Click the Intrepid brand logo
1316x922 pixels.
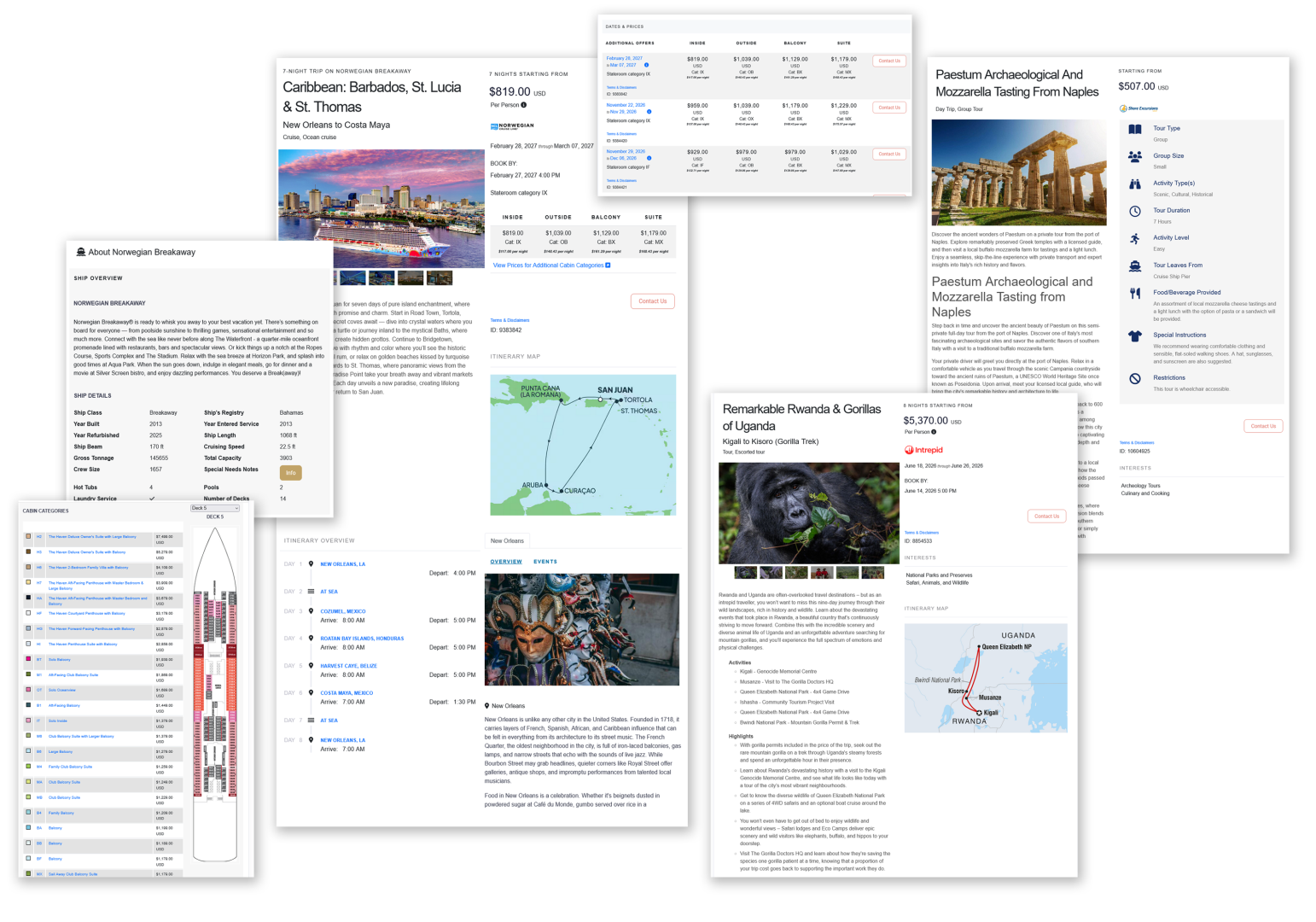click(x=923, y=450)
